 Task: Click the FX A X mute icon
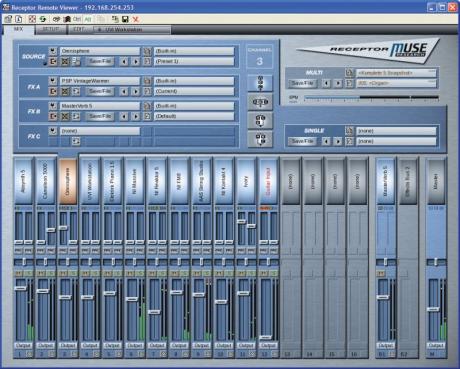tap(65, 91)
